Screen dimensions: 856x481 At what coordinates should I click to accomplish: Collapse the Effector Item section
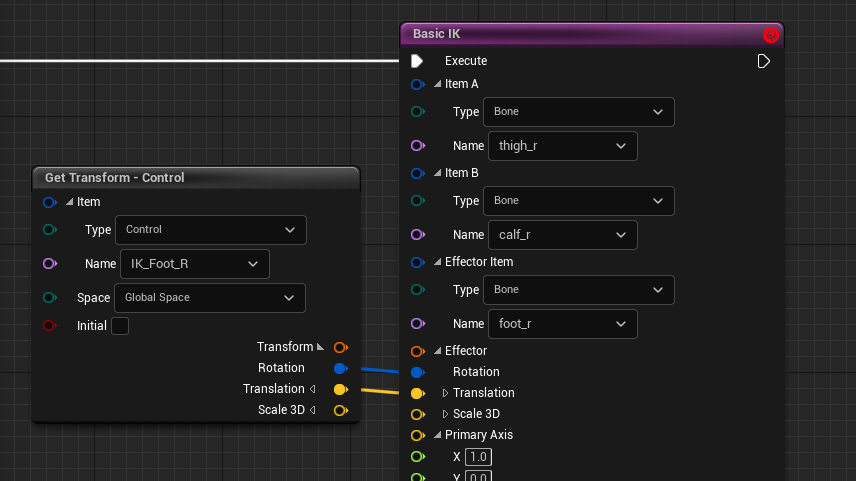437,262
